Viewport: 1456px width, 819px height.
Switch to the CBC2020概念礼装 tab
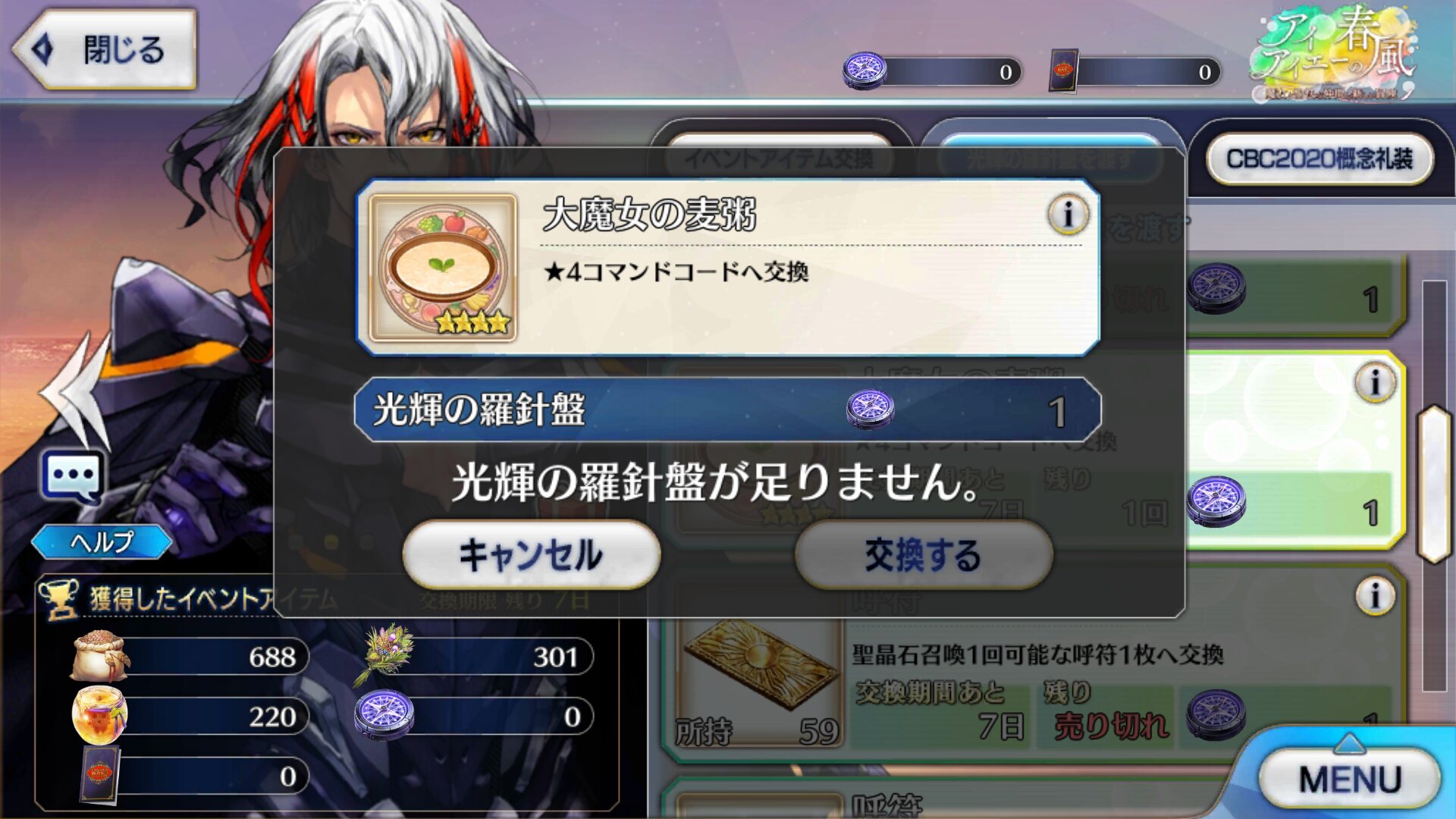pyautogui.click(x=1319, y=158)
